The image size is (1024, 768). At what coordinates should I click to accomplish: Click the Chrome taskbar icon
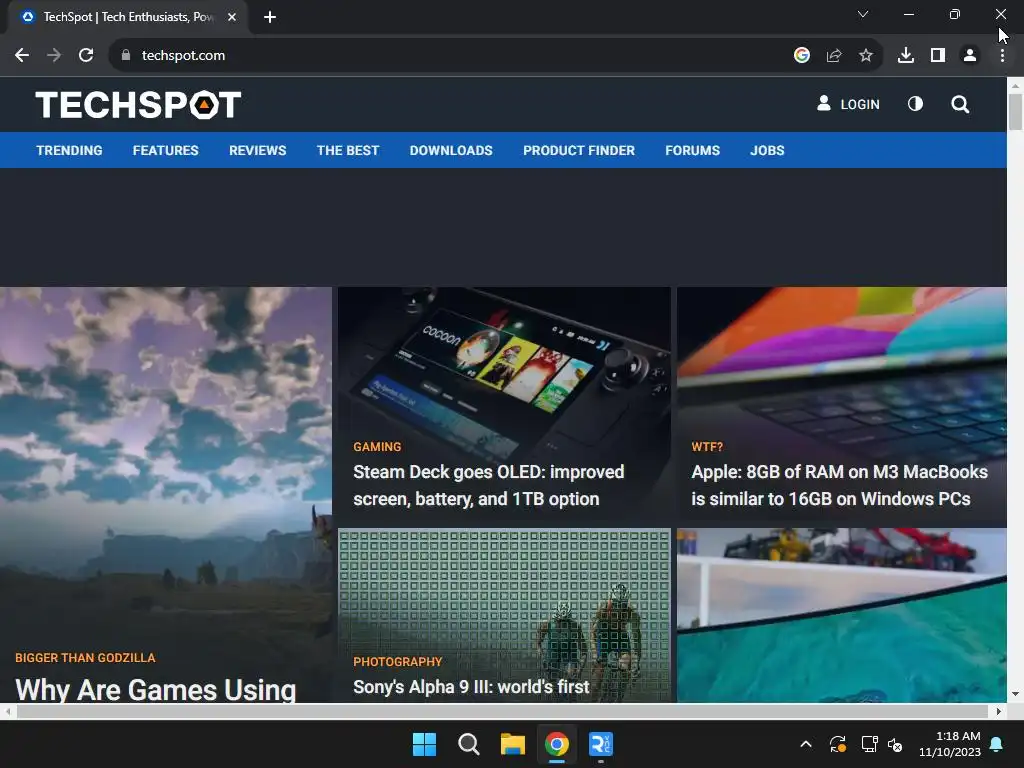click(x=557, y=744)
